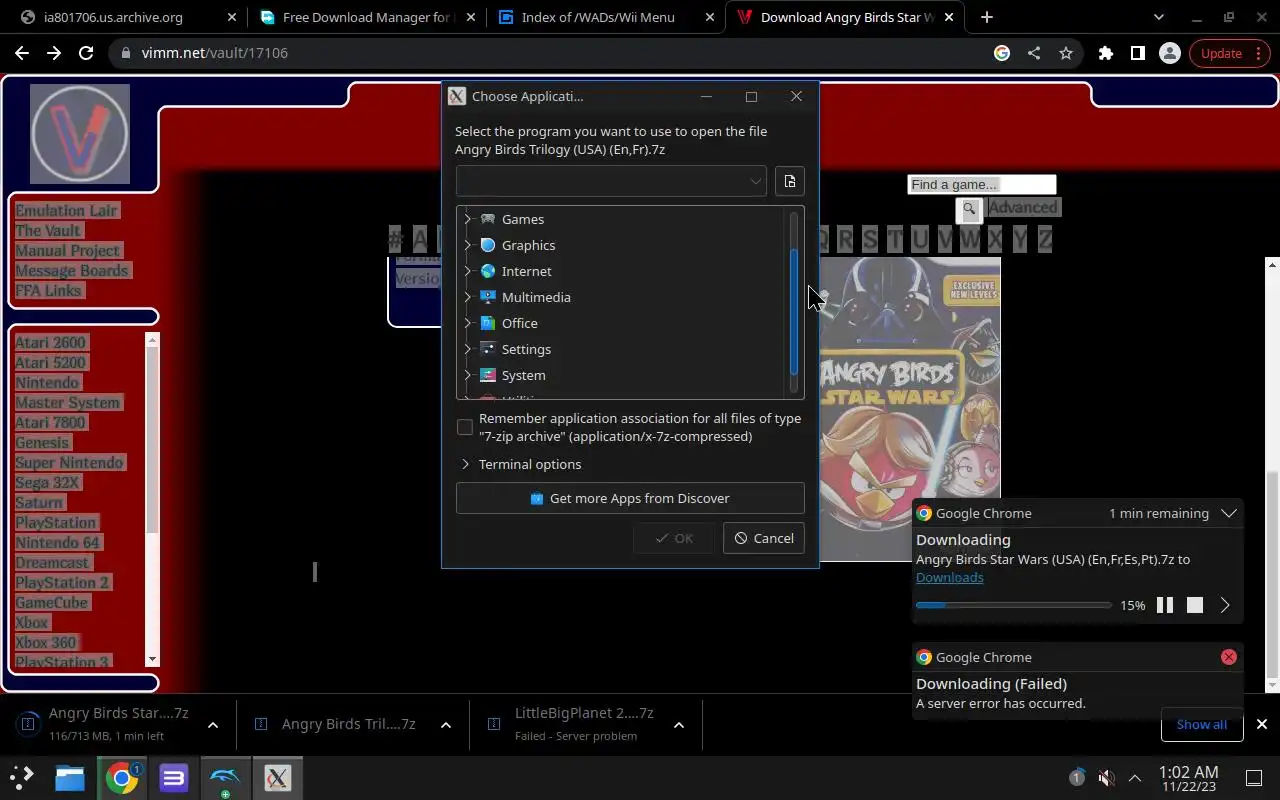Viewport: 1280px width, 800px height.
Task: Open menu for Angry Birds Star download item
Action: pyautogui.click(x=213, y=725)
